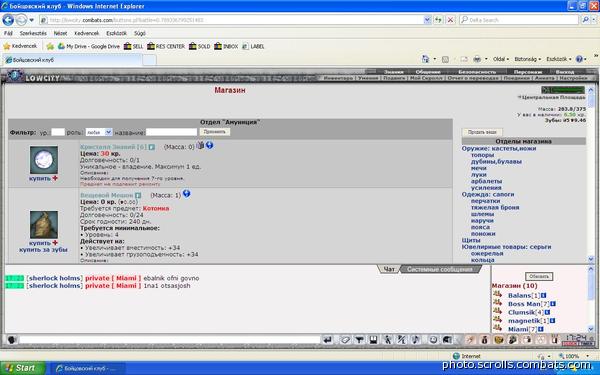600x375 pixels.
Task: Click the browser Back arrow button
Action: pos(8,20)
